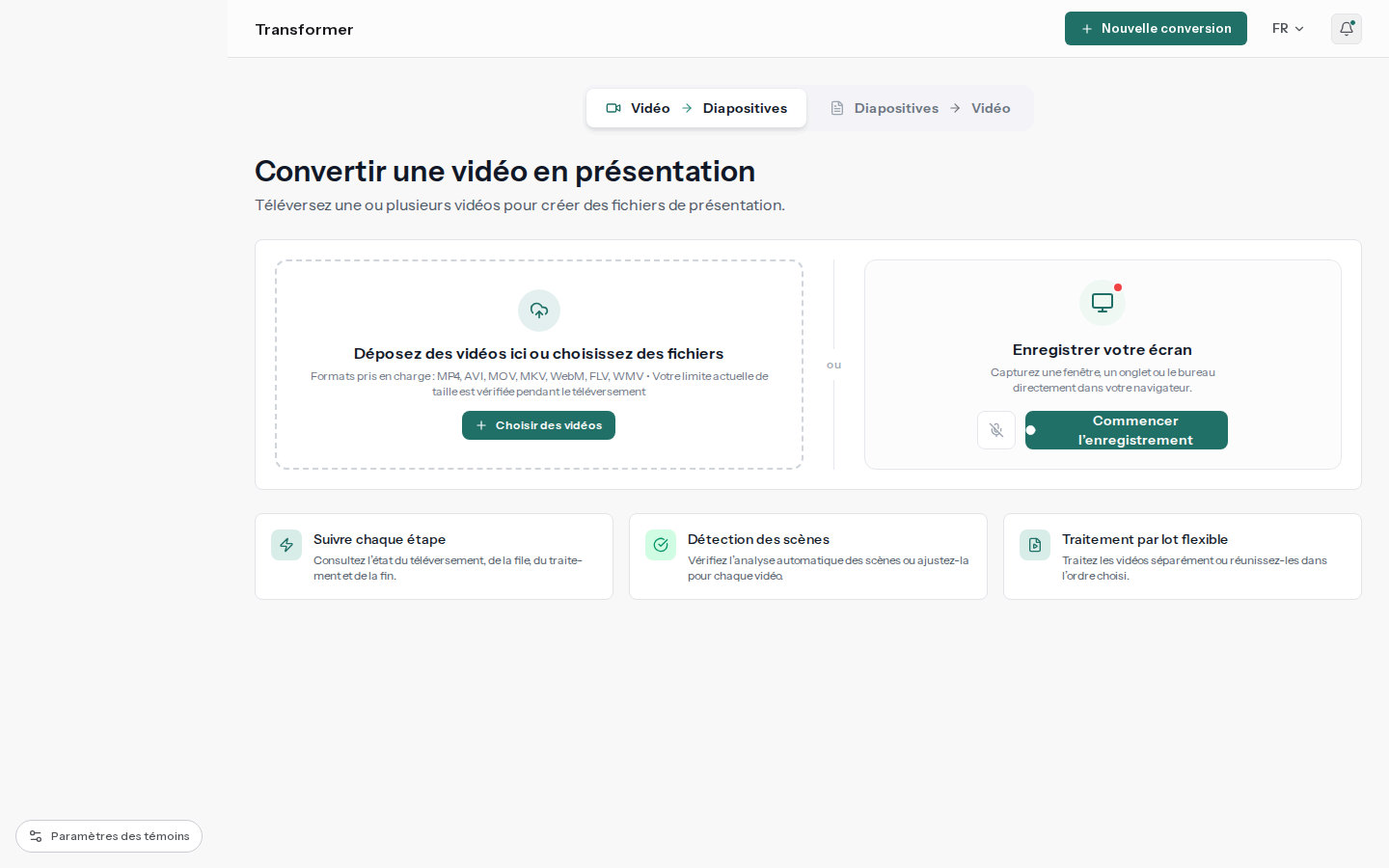Click the plus icon in Nouvelle conversion

coord(1087,29)
